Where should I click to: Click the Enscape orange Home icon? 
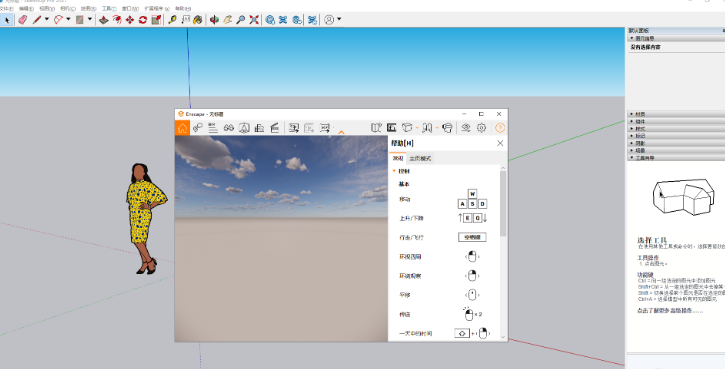pos(182,128)
